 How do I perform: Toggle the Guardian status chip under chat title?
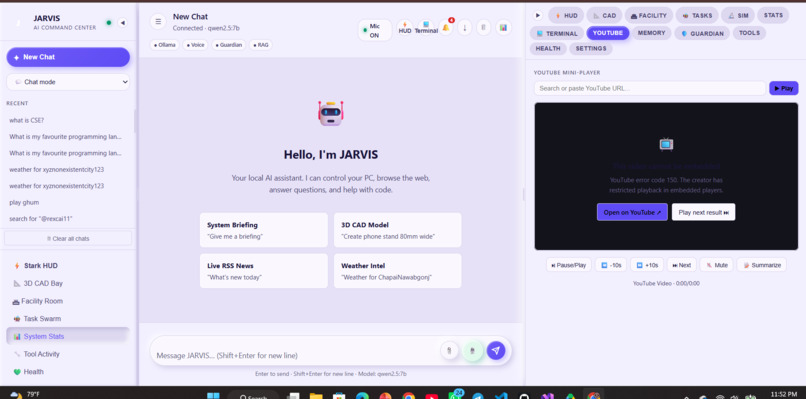pyautogui.click(x=229, y=45)
